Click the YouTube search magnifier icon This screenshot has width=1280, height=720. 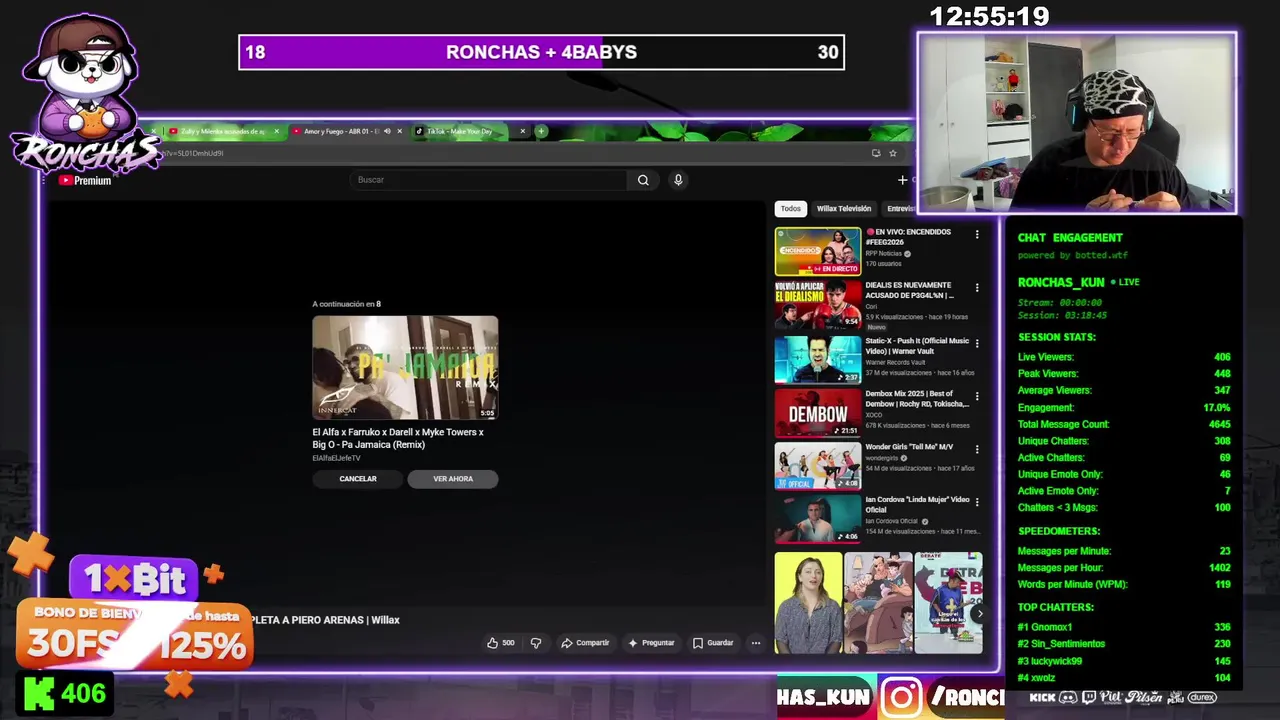643,180
